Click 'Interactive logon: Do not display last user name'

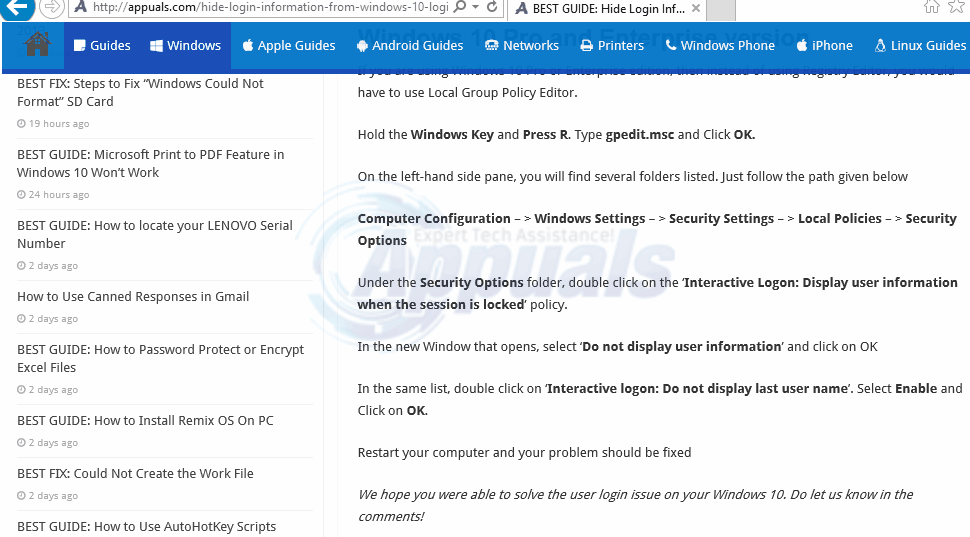[697, 389]
